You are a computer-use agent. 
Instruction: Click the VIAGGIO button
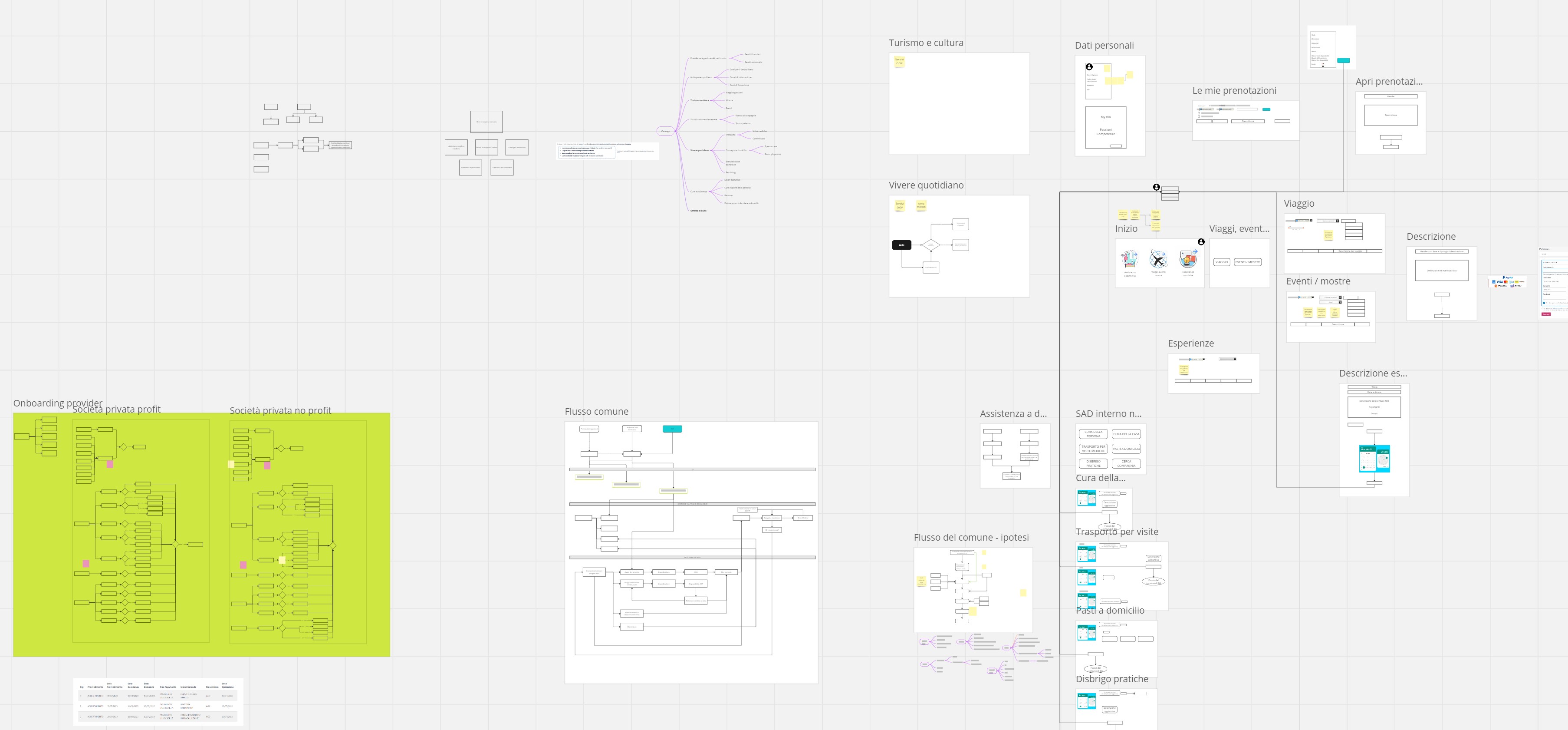(x=1221, y=262)
